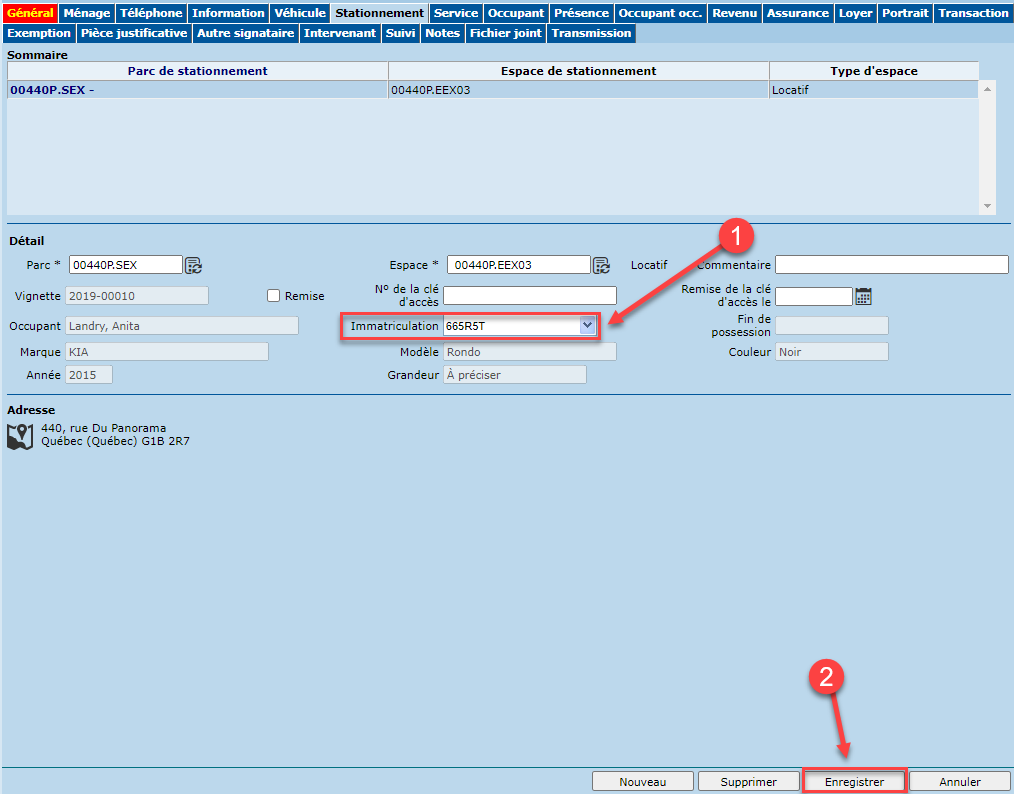Viewport: 1014px width, 794px height.
Task: Select the Transaction tab
Action: pyautogui.click(x=973, y=13)
